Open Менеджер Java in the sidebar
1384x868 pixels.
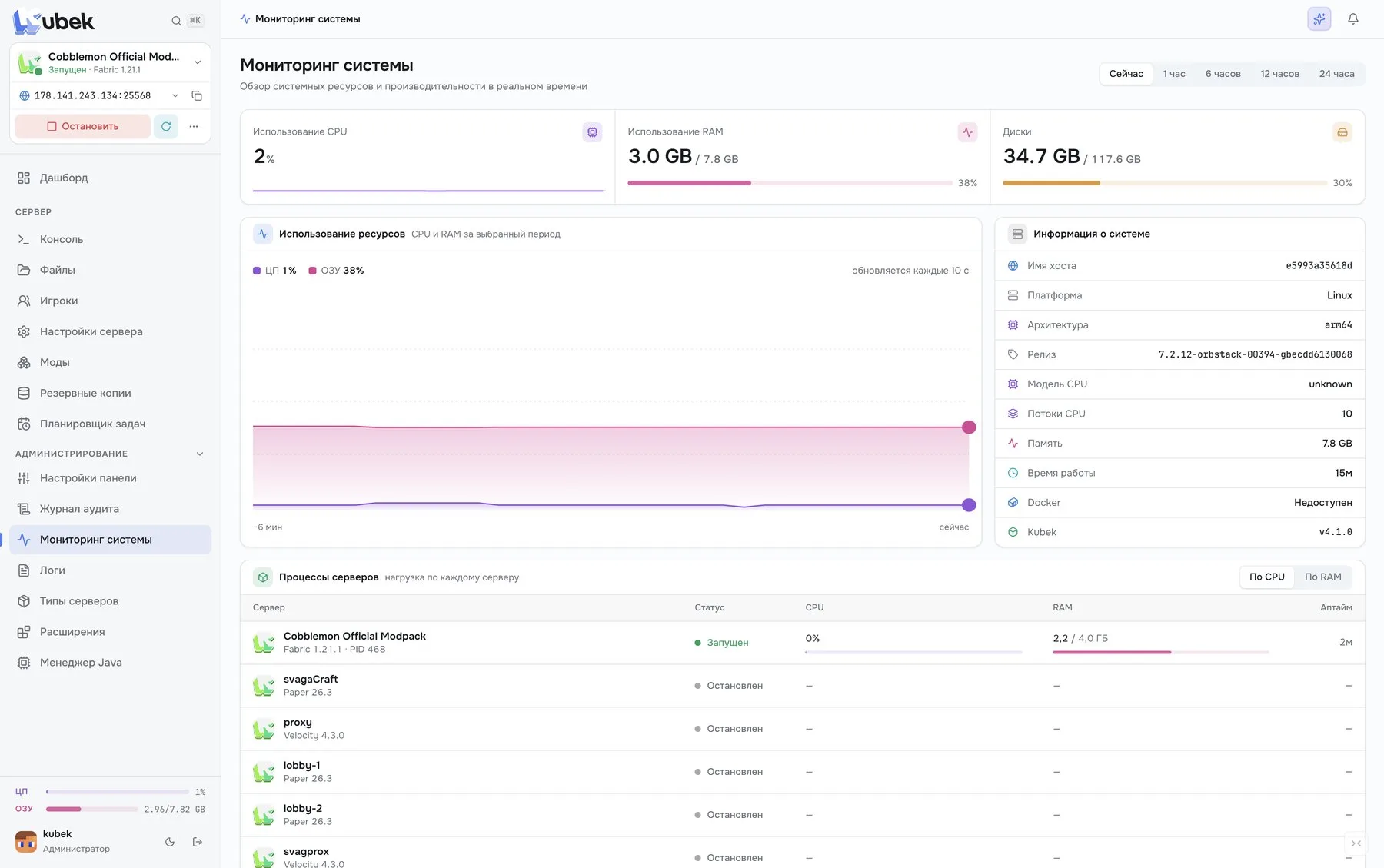pyautogui.click(x=110, y=662)
